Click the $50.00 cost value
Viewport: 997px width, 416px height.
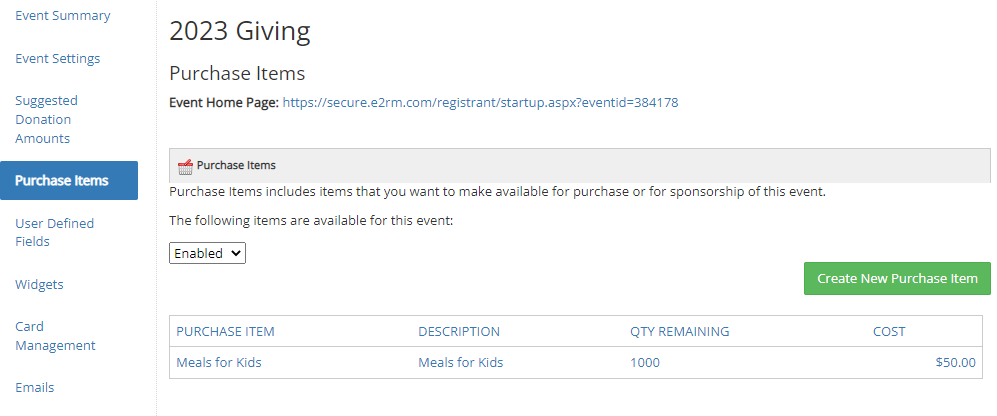coord(956,363)
